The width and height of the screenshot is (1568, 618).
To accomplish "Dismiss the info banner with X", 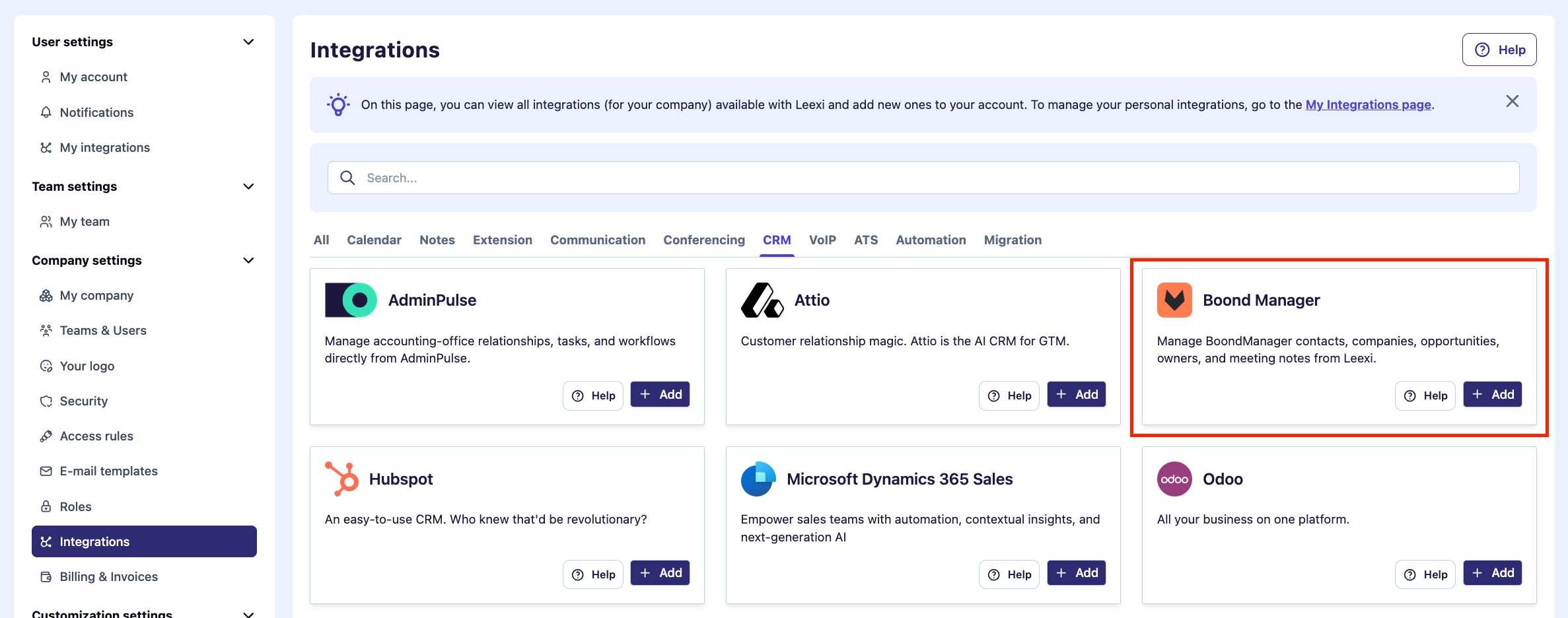I will tap(1512, 101).
